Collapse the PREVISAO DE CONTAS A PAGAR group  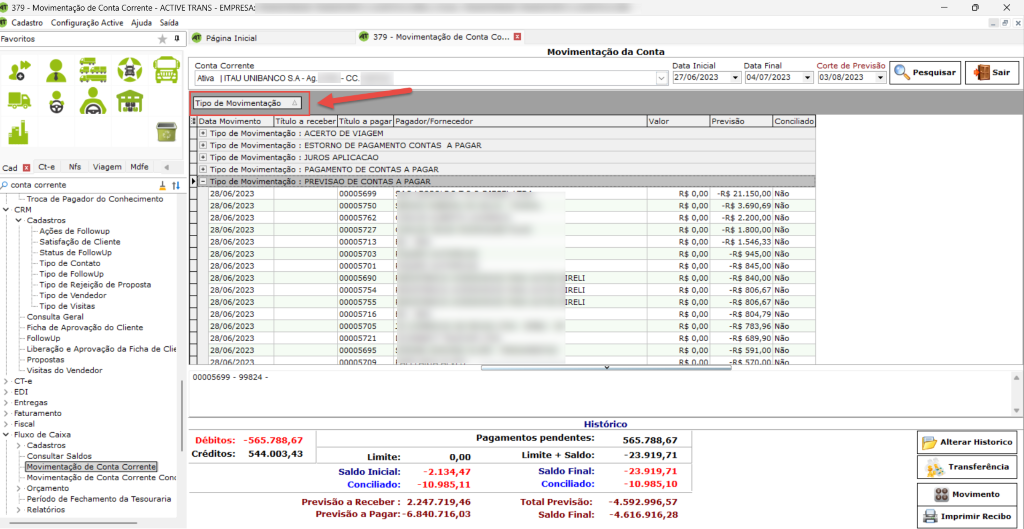tap(203, 182)
